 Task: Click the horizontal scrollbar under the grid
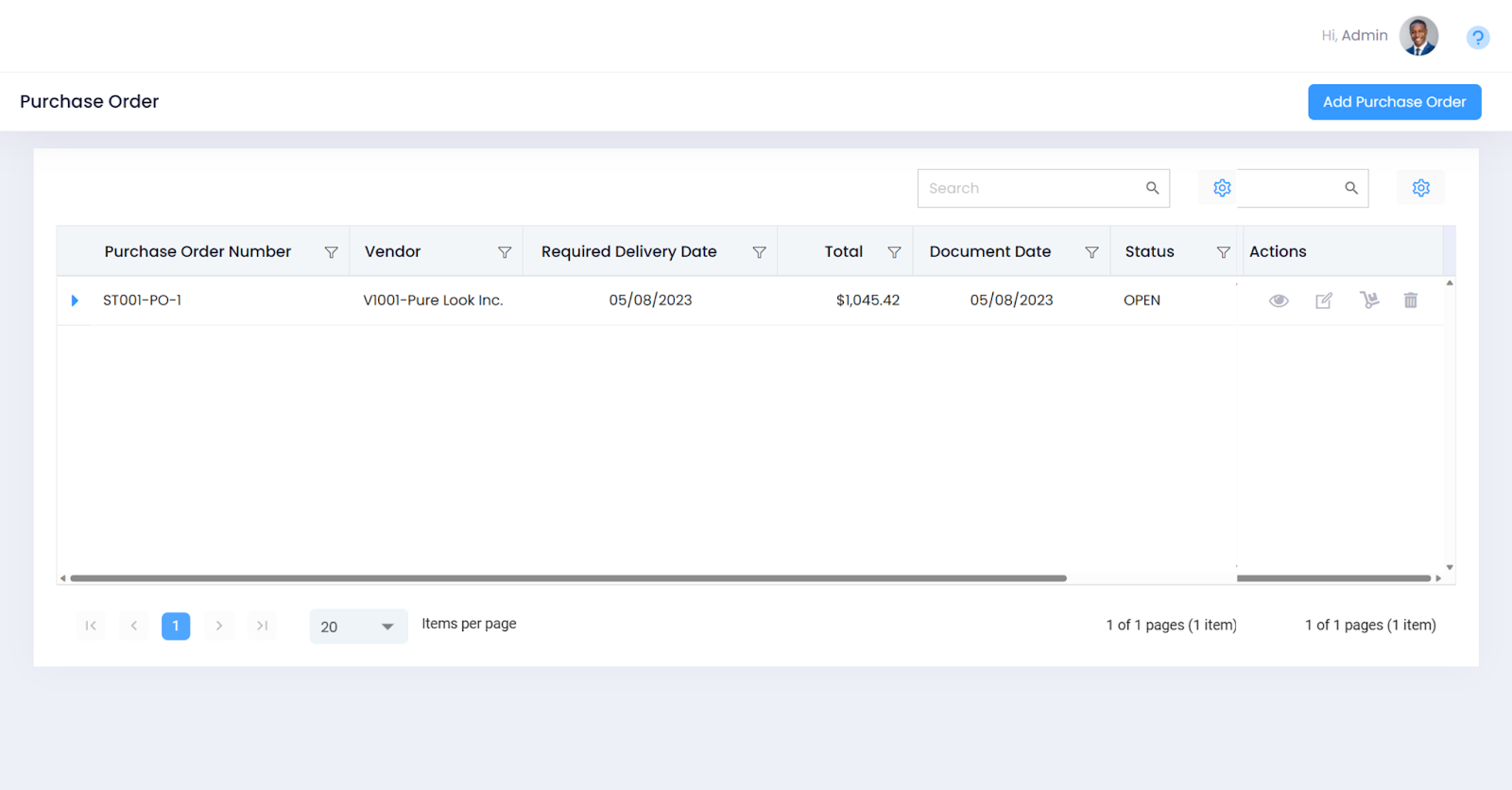567,578
